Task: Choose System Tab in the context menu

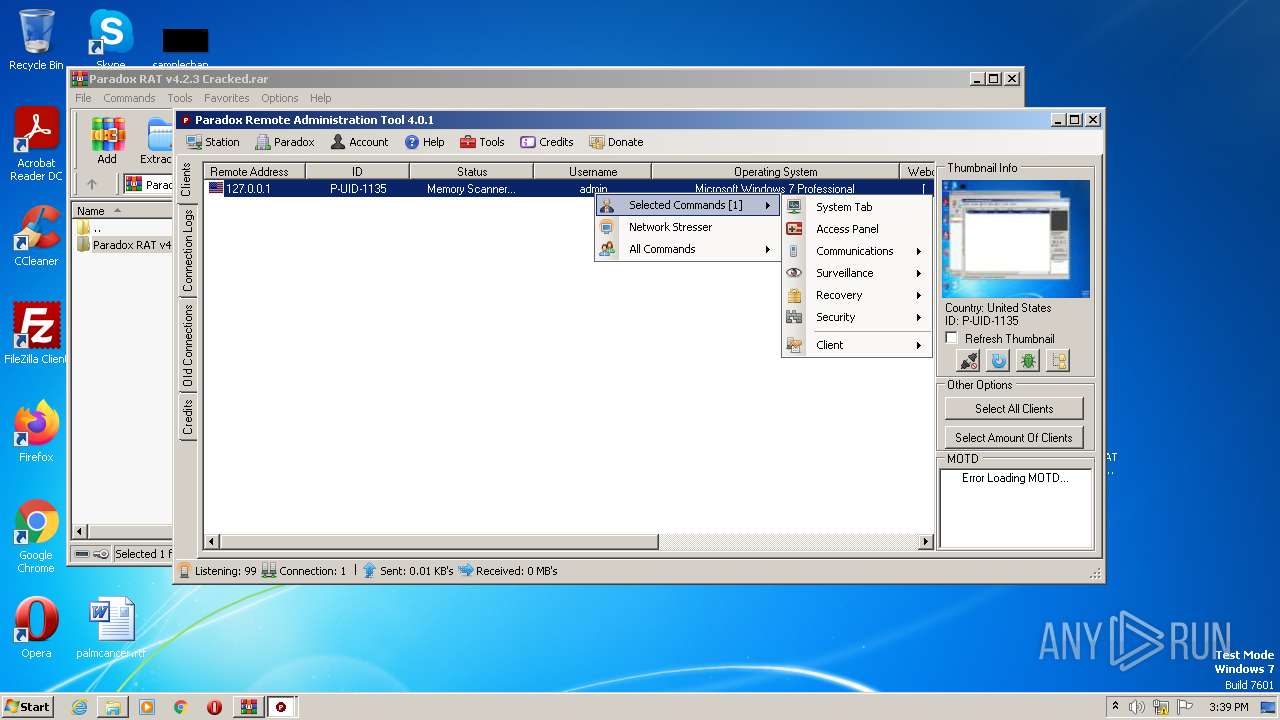Action: tap(856, 207)
